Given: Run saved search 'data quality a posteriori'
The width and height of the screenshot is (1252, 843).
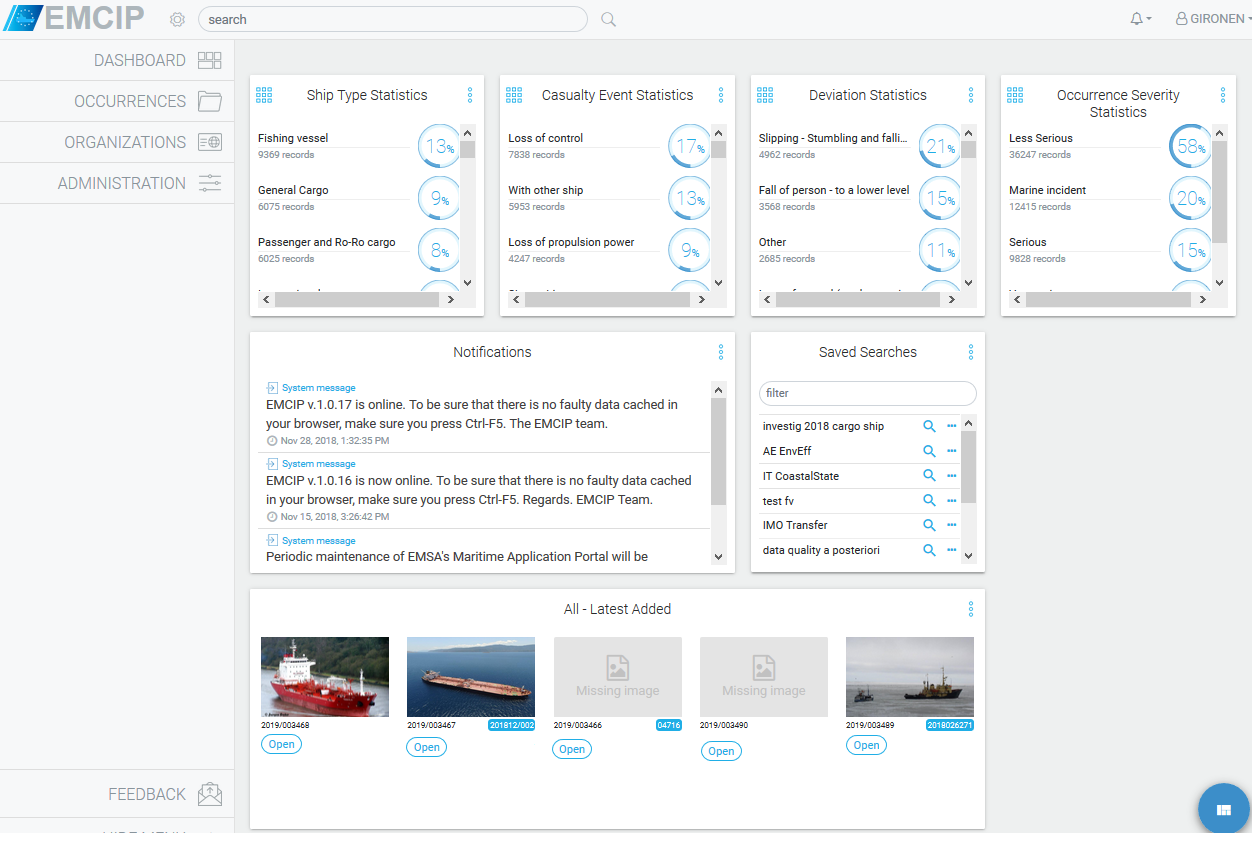Looking at the screenshot, I should [x=929, y=550].
